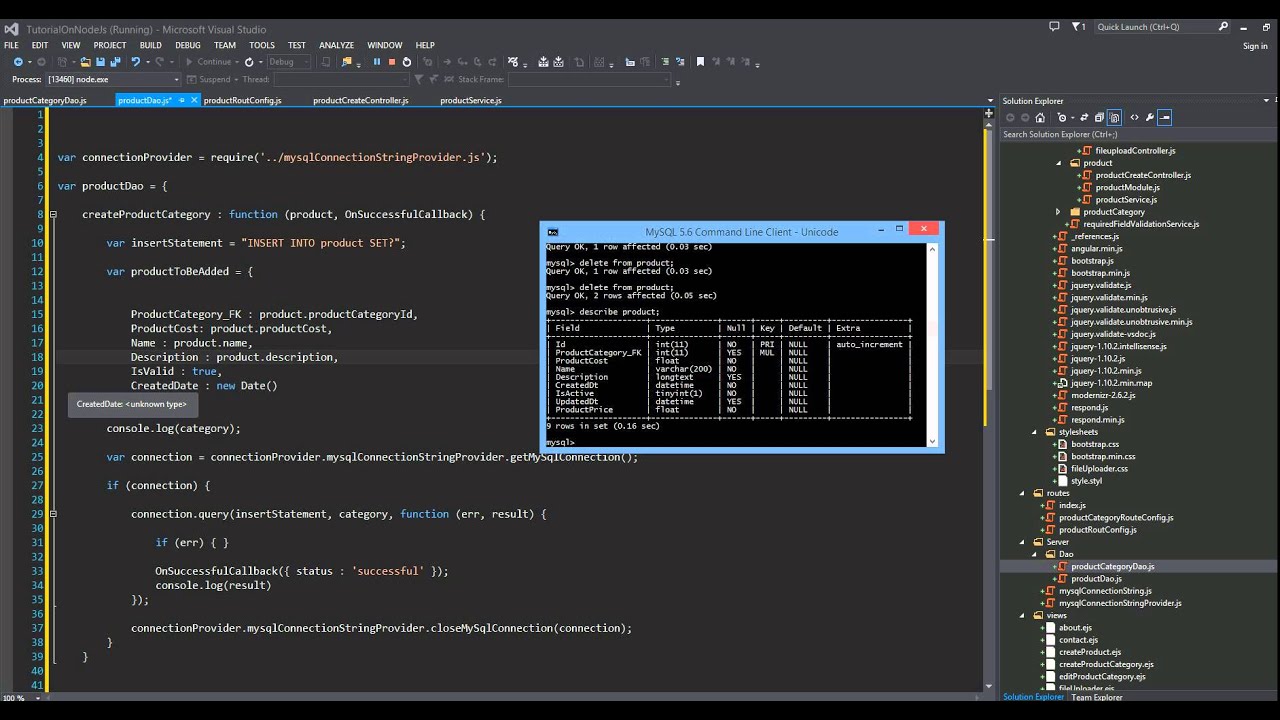Open the TOOLS menu
This screenshot has width=1280, height=720.
pyautogui.click(x=262, y=45)
